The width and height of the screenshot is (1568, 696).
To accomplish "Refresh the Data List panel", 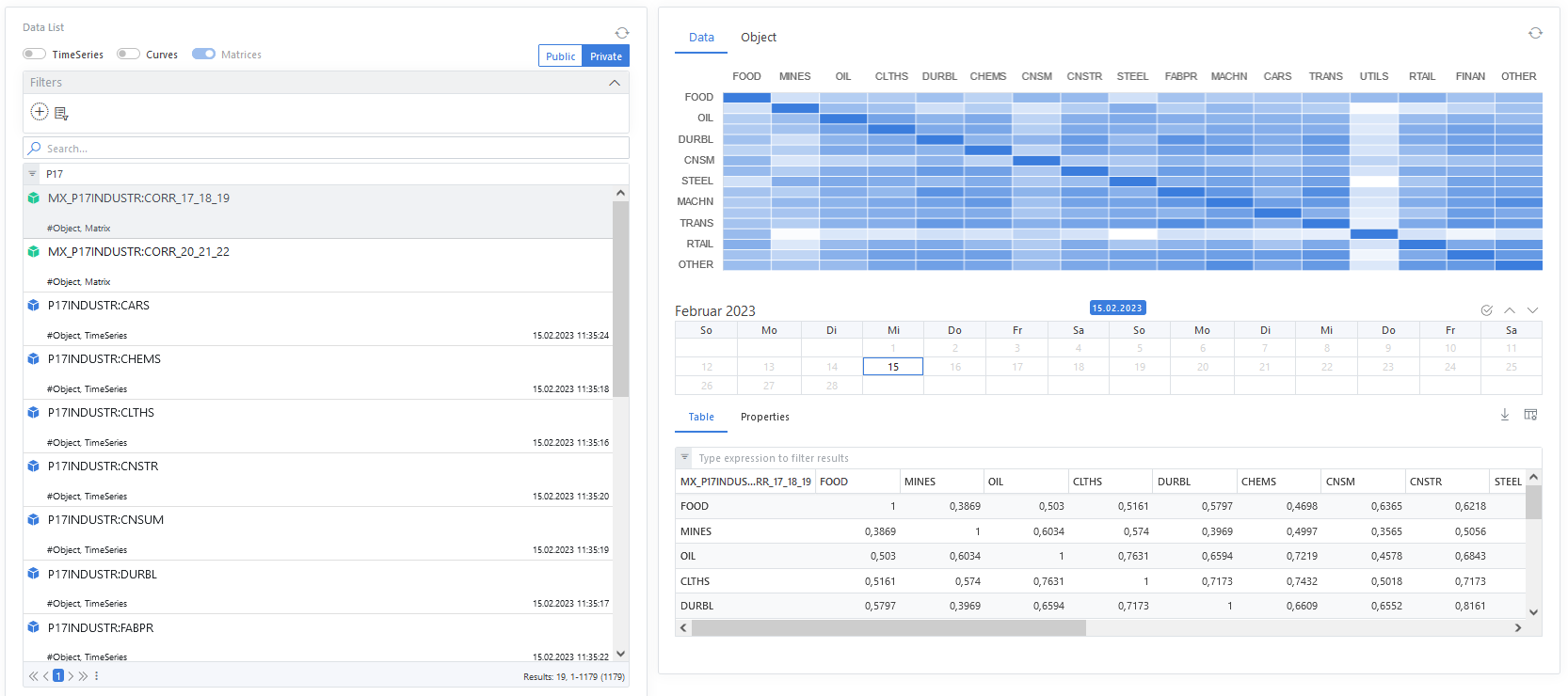I will (621, 33).
